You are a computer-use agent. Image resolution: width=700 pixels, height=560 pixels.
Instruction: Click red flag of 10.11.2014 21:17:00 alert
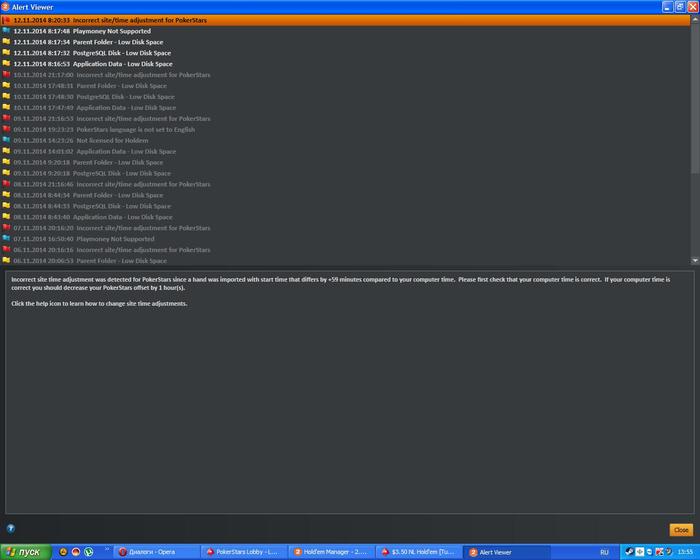[x=6, y=75]
